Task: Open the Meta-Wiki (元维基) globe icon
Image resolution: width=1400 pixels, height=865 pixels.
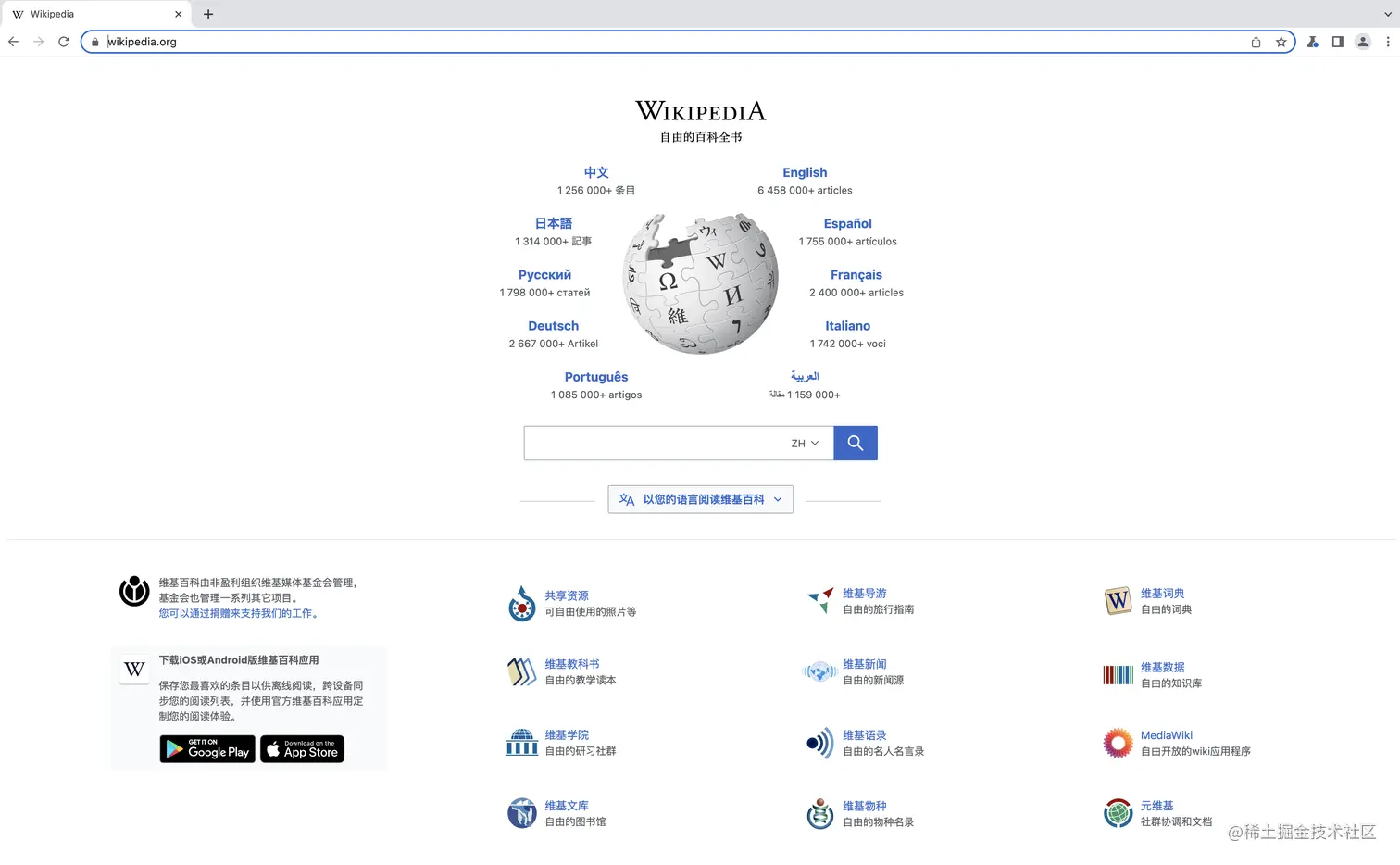Action: (x=1118, y=813)
